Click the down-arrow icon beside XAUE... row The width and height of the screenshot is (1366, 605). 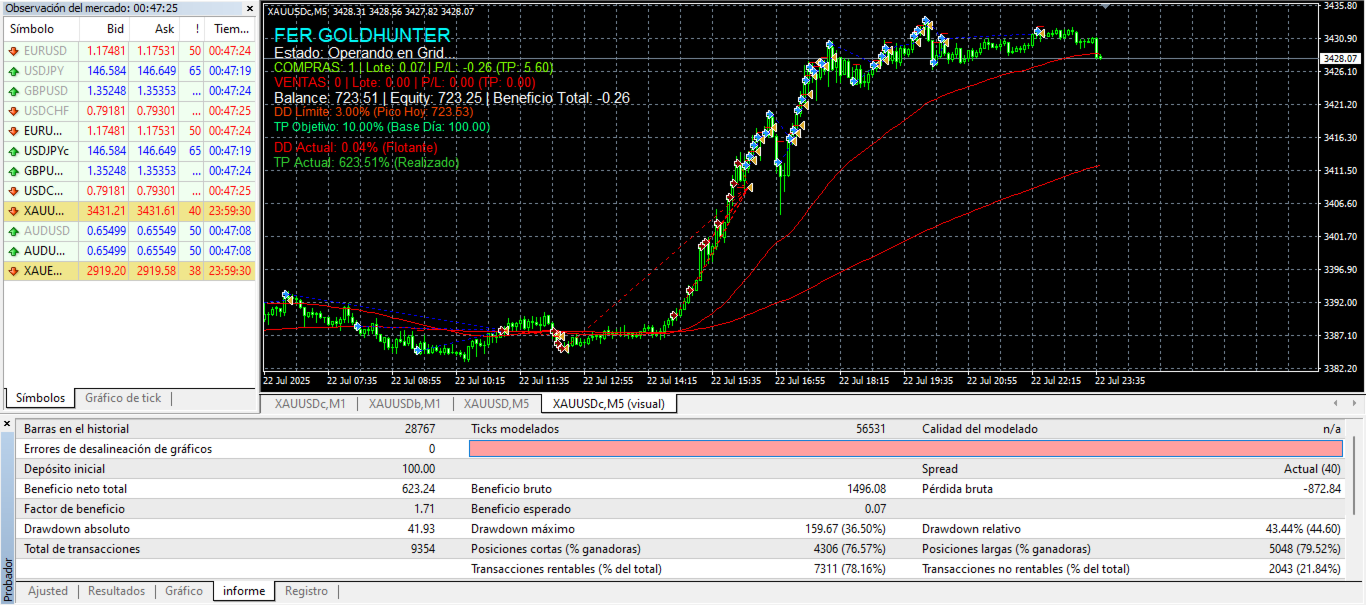pos(14,271)
